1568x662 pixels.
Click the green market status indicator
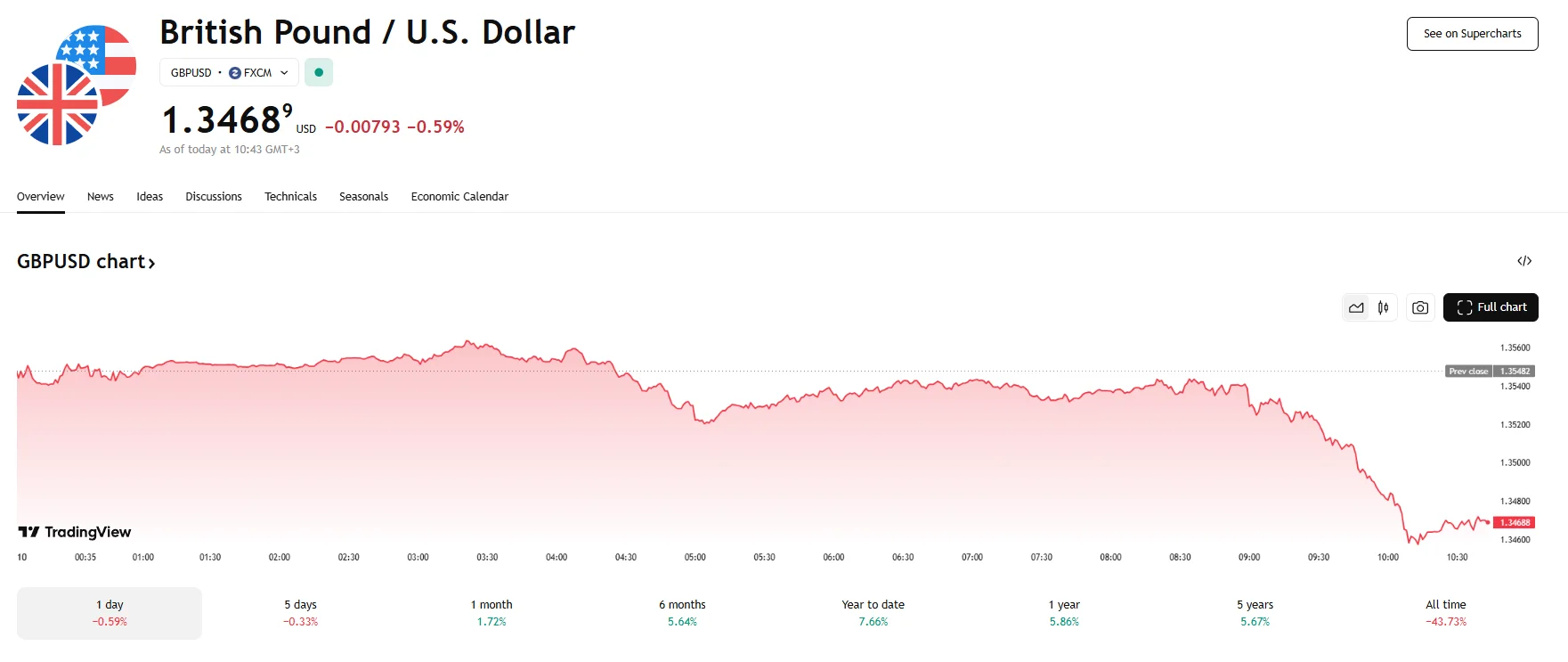319,72
